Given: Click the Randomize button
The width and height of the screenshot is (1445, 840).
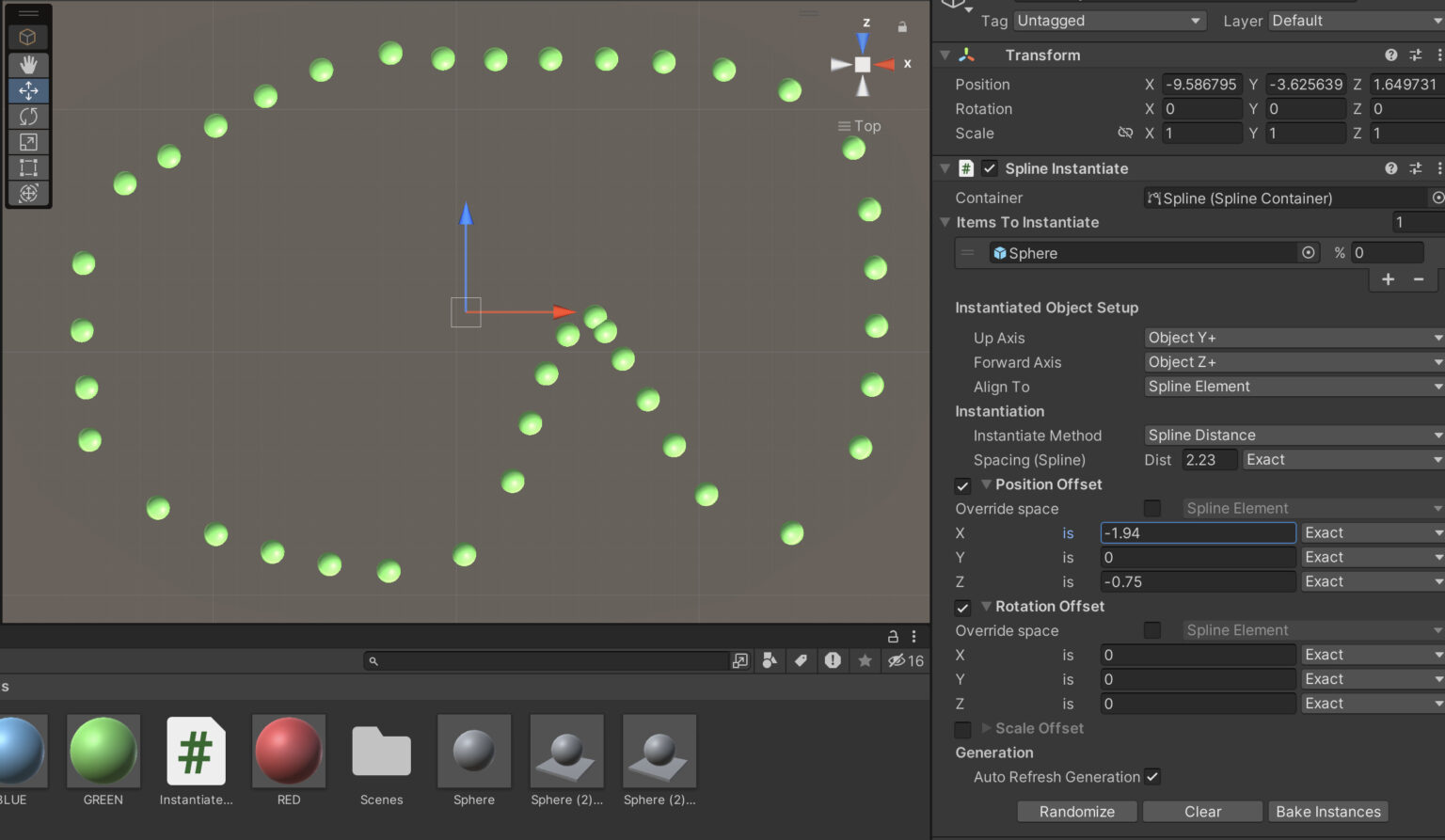Looking at the screenshot, I should (x=1076, y=811).
